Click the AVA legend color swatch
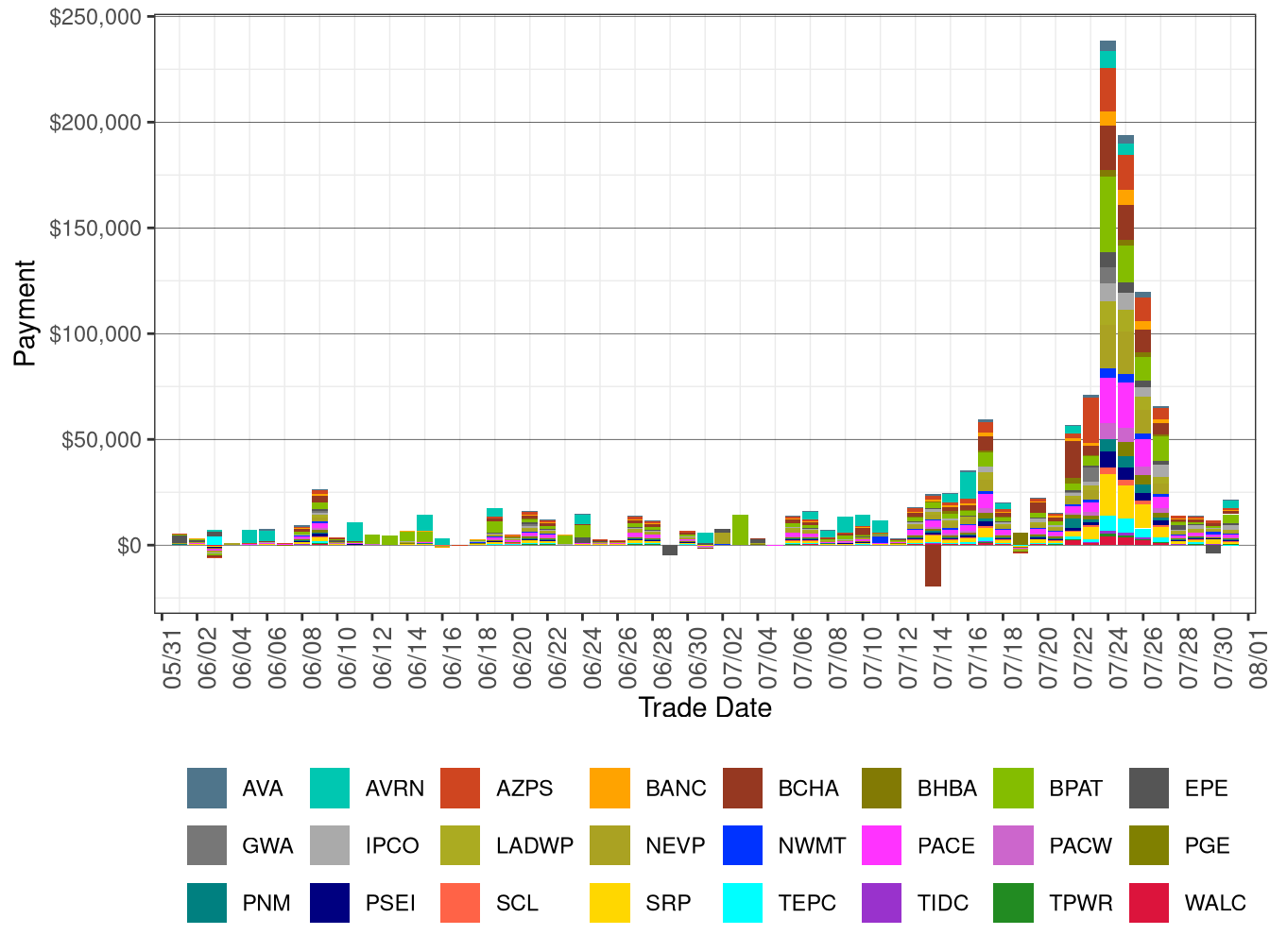The height and width of the screenshot is (952, 1270). pos(207,789)
